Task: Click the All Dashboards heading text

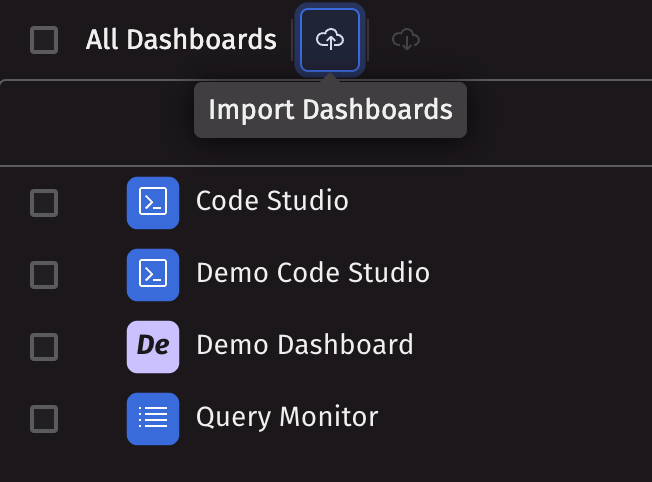Action: [x=181, y=40]
